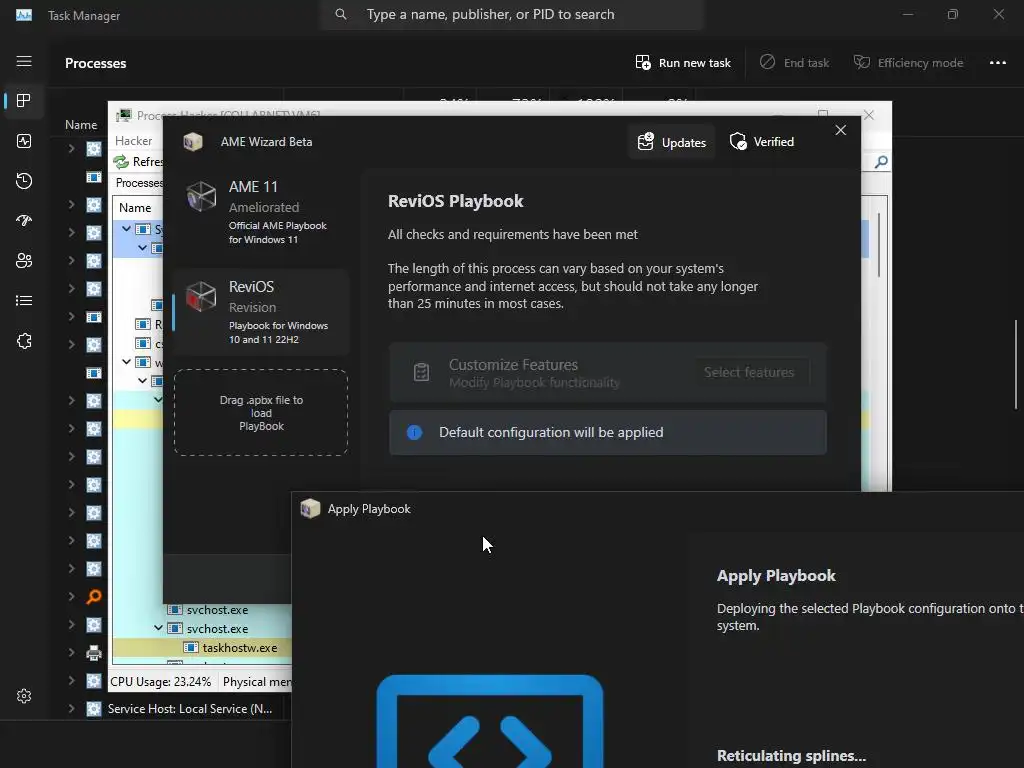Viewport: 1024px width, 768px height.
Task: Click the Apply Playbook window title icon
Action: pyautogui.click(x=310, y=509)
